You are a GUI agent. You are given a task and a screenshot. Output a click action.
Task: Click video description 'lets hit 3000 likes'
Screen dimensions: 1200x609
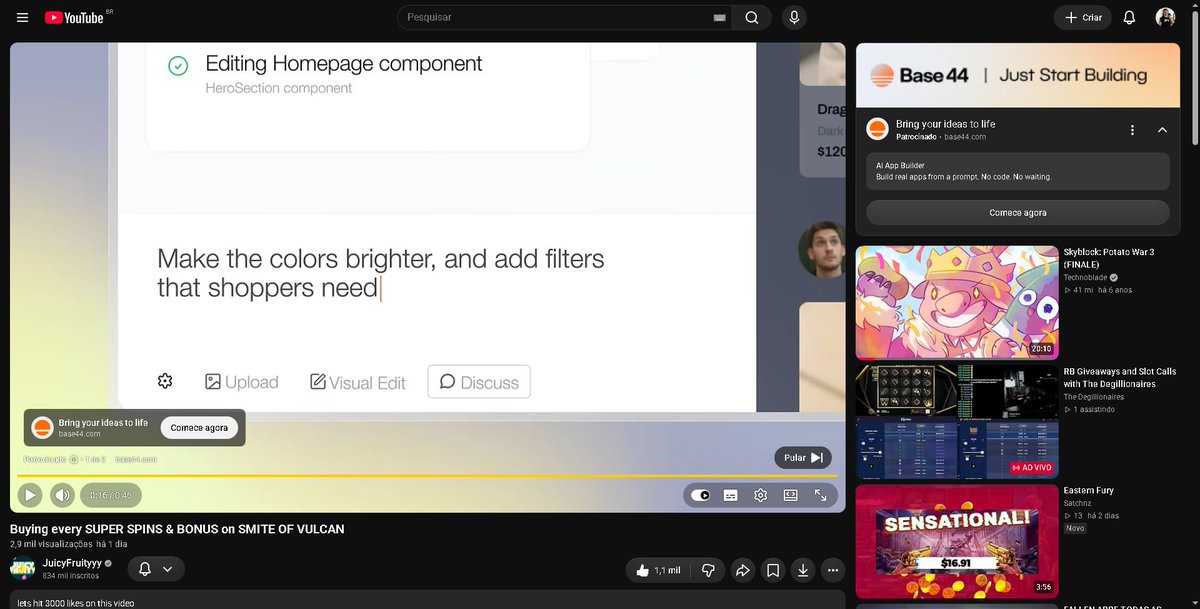[x=76, y=603]
